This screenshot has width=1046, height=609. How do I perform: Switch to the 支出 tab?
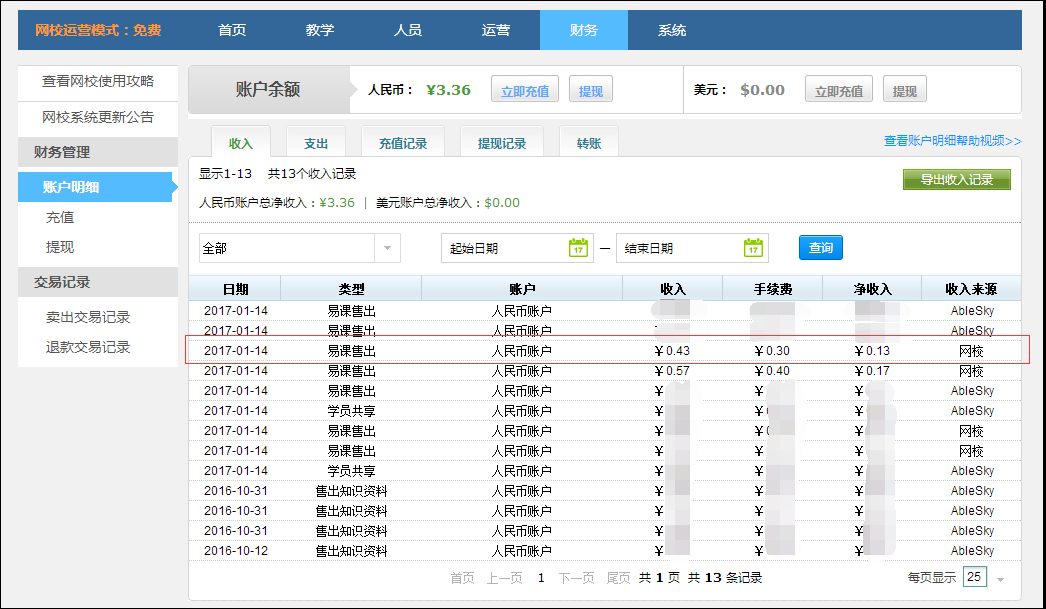click(x=316, y=143)
